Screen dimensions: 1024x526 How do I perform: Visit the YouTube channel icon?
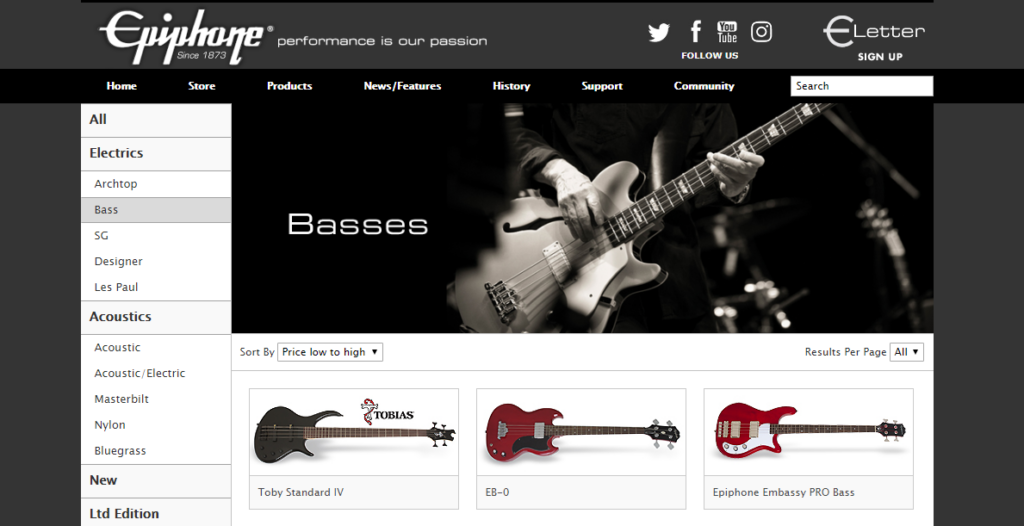click(727, 31)
